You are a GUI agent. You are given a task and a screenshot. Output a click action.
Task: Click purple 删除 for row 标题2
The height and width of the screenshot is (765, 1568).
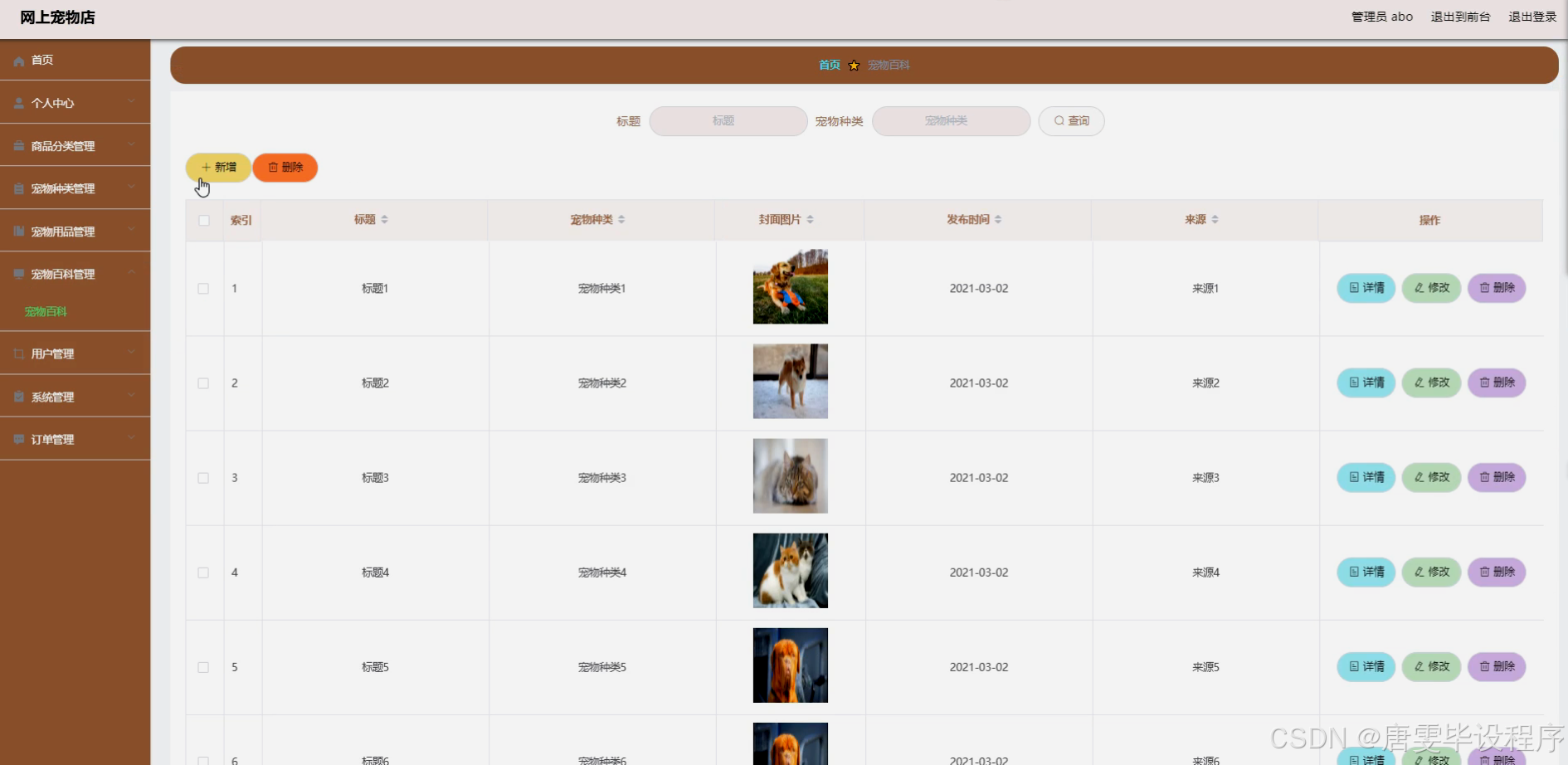pyautogui.click(x=1497, y=382)
